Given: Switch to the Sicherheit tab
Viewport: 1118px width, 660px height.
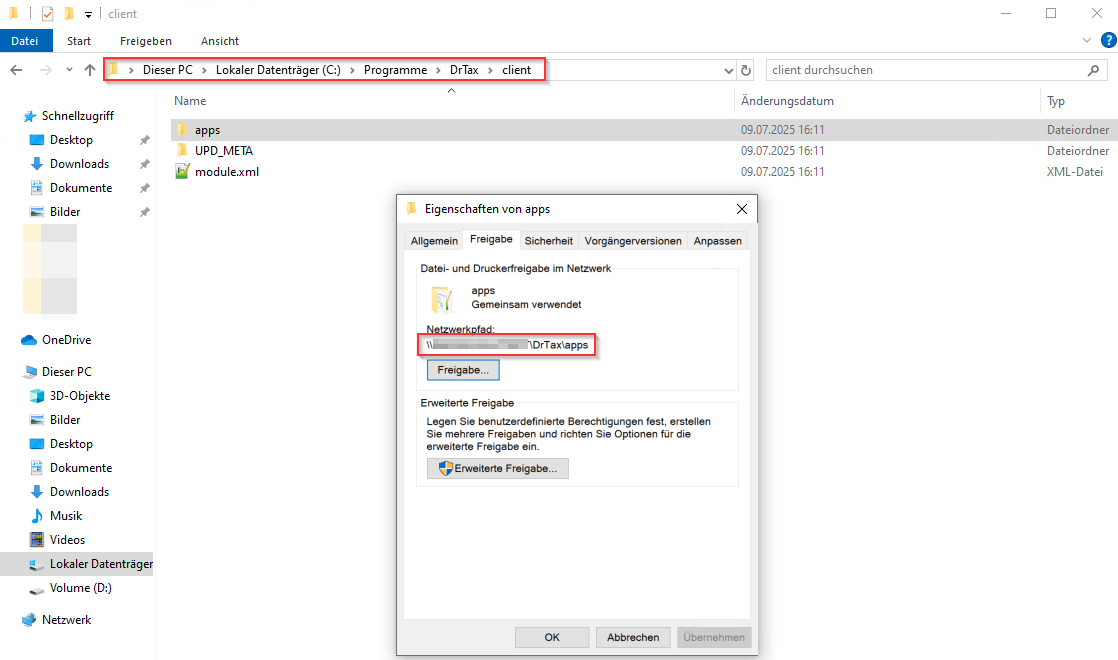Looking at the screenshot, I should pos(549,240).
